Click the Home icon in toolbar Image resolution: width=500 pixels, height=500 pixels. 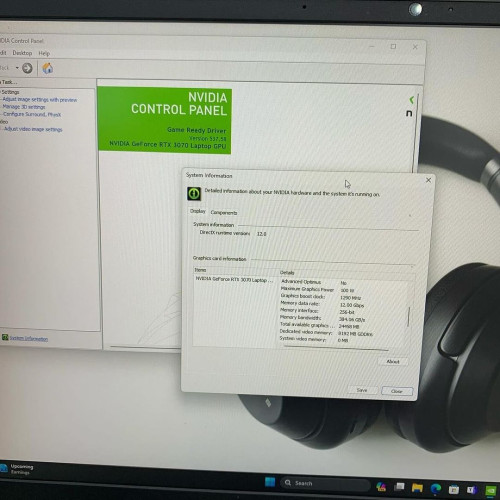pos(48,68)
